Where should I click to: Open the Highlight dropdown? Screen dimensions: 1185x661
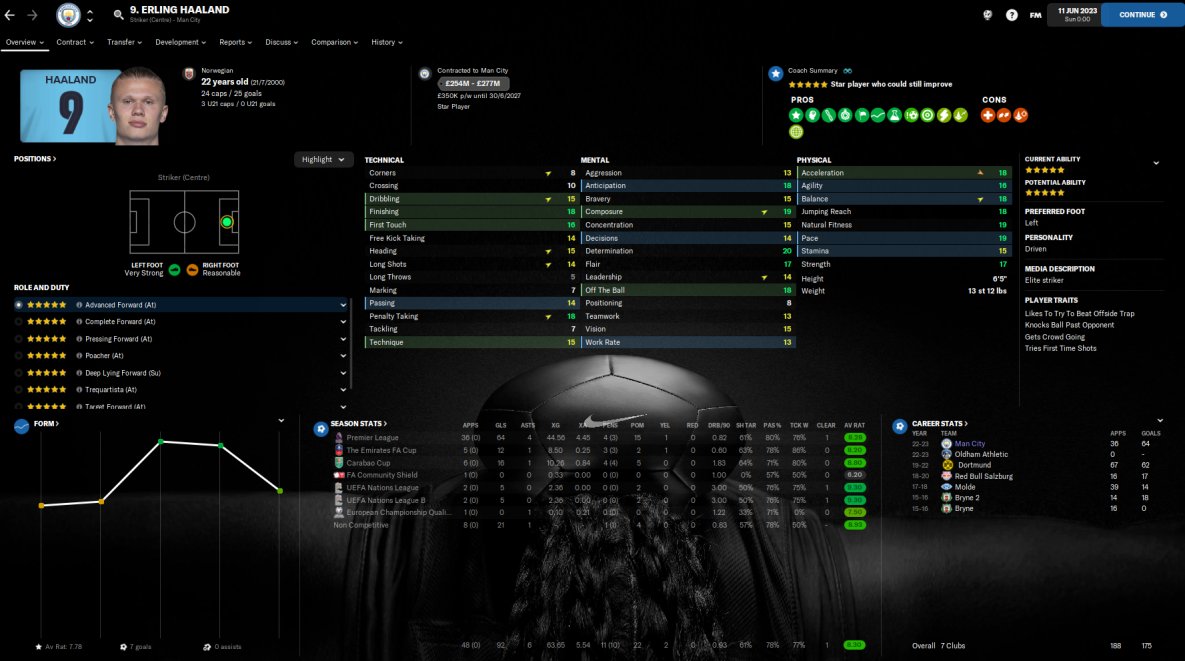323,159
